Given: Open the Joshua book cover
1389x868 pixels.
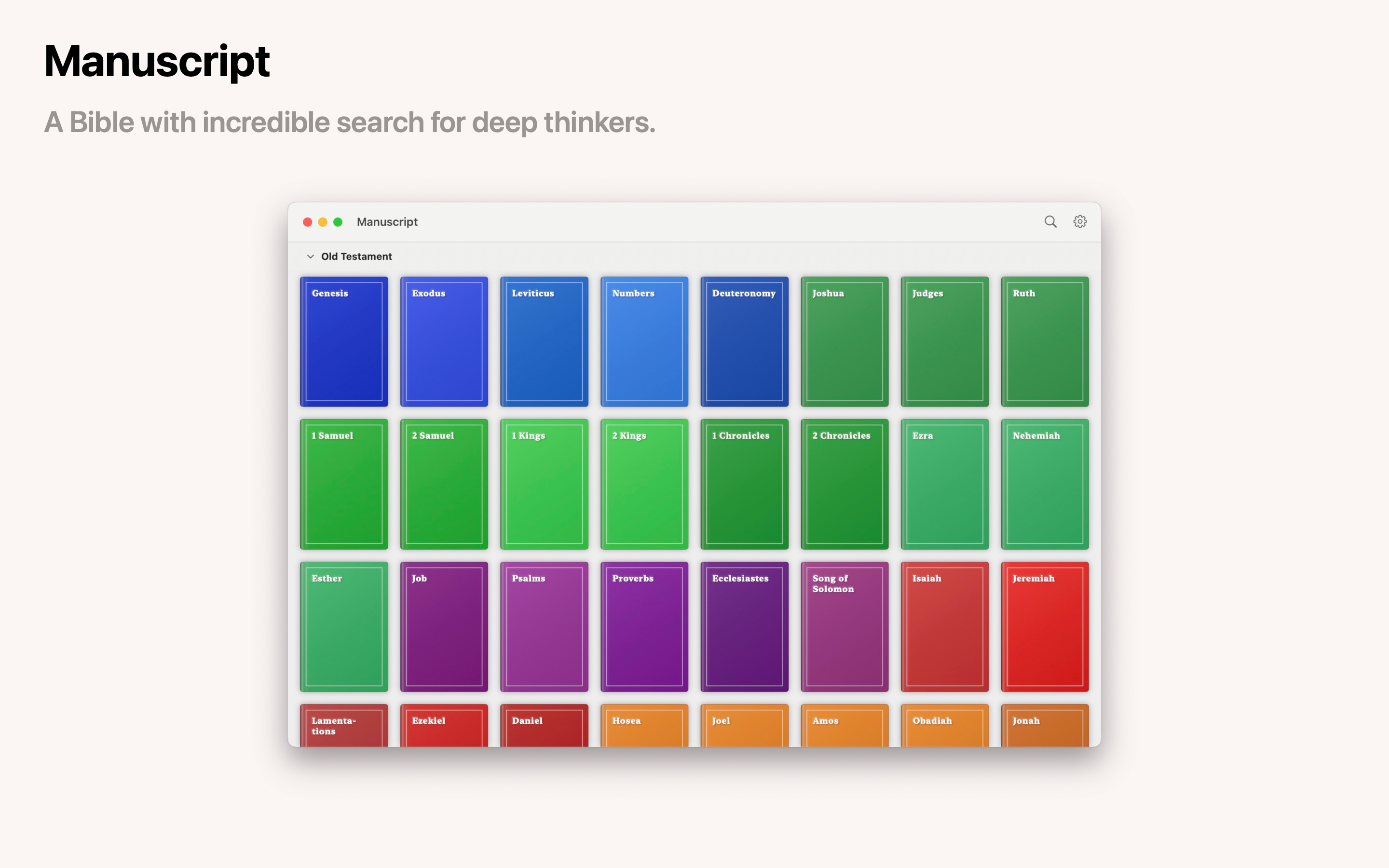Looking at the screenshot, I should point(845,341).
